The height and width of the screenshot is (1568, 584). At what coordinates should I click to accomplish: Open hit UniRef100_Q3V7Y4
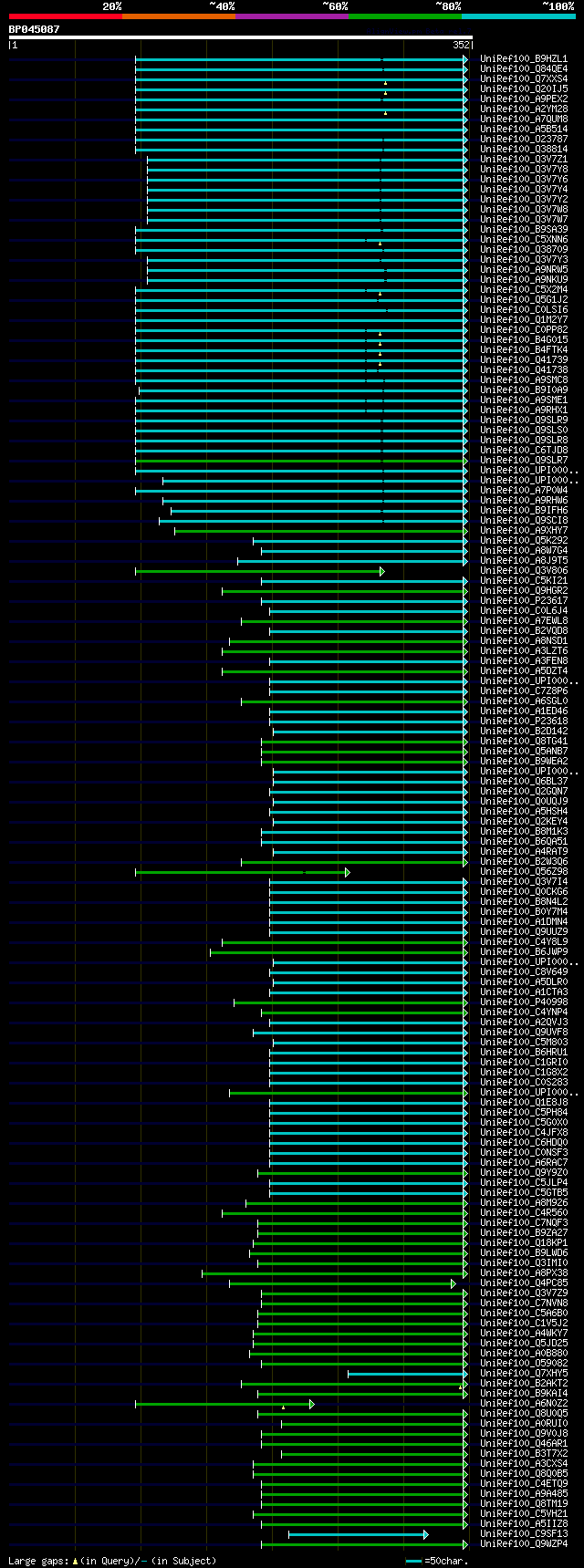[524, 190]
